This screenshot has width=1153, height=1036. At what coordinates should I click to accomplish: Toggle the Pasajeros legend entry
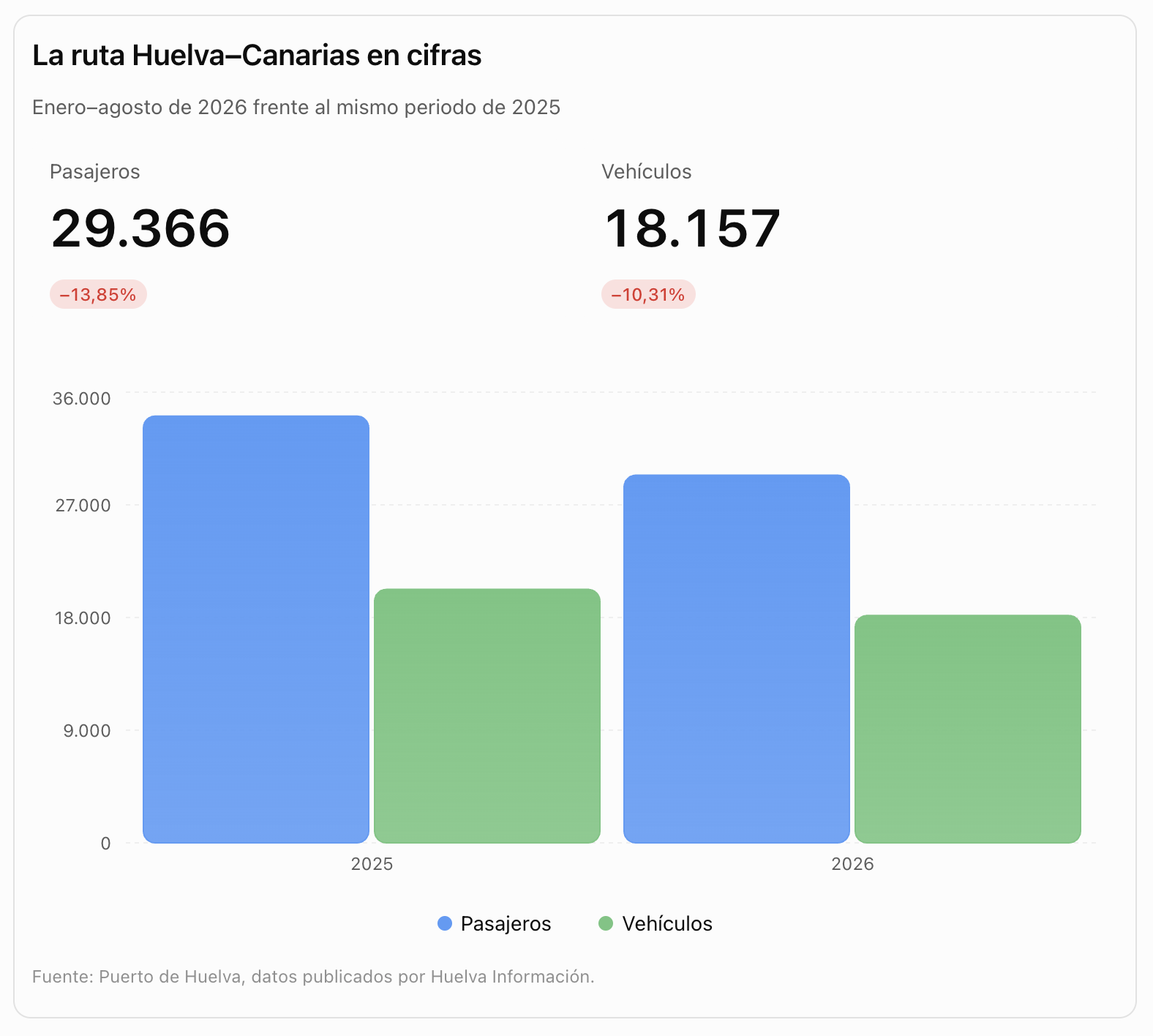pyautogui.click(x=494, y=923)
